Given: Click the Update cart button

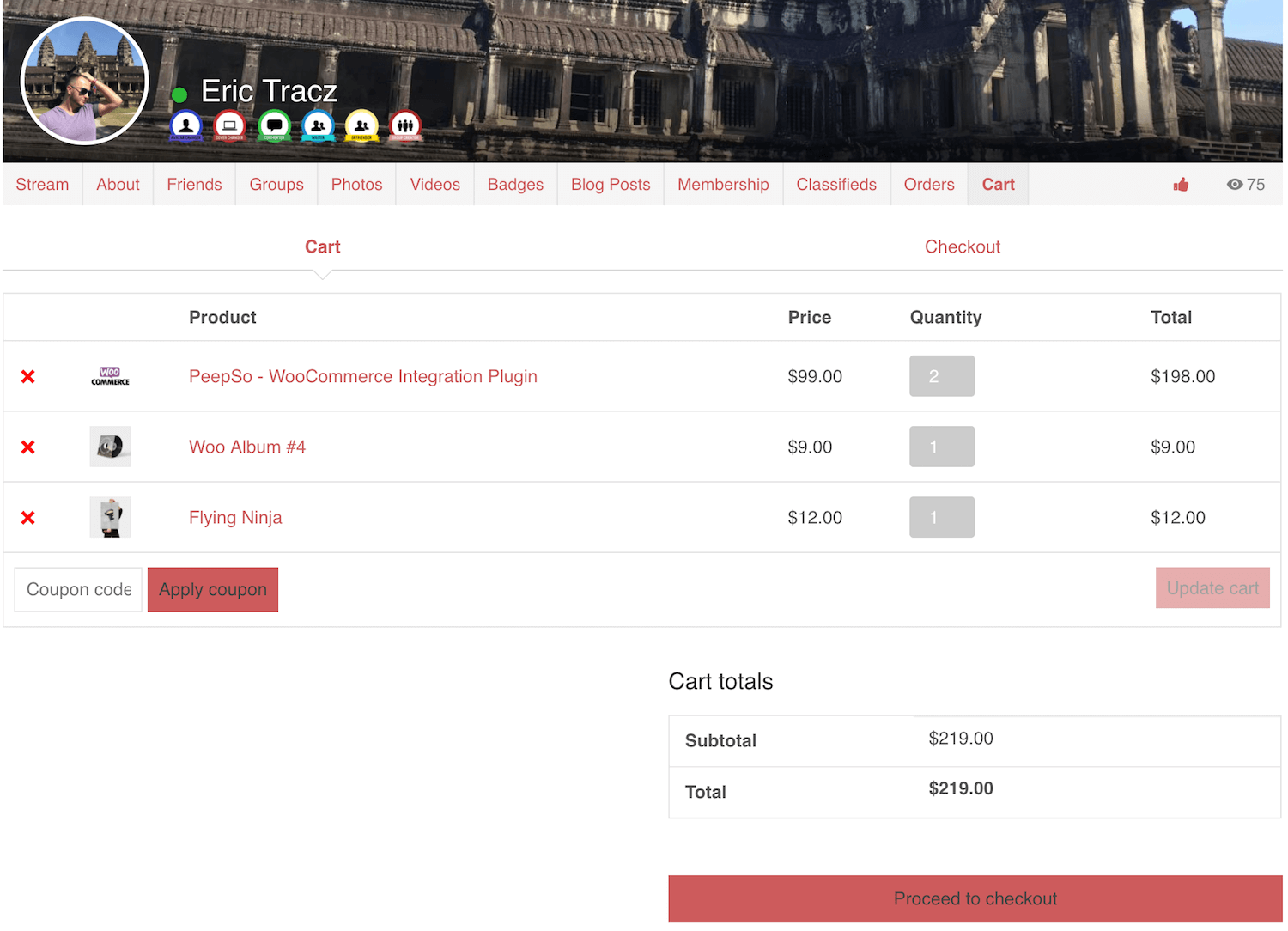Looking at the screenshot, I should (x=1212, y=588).
